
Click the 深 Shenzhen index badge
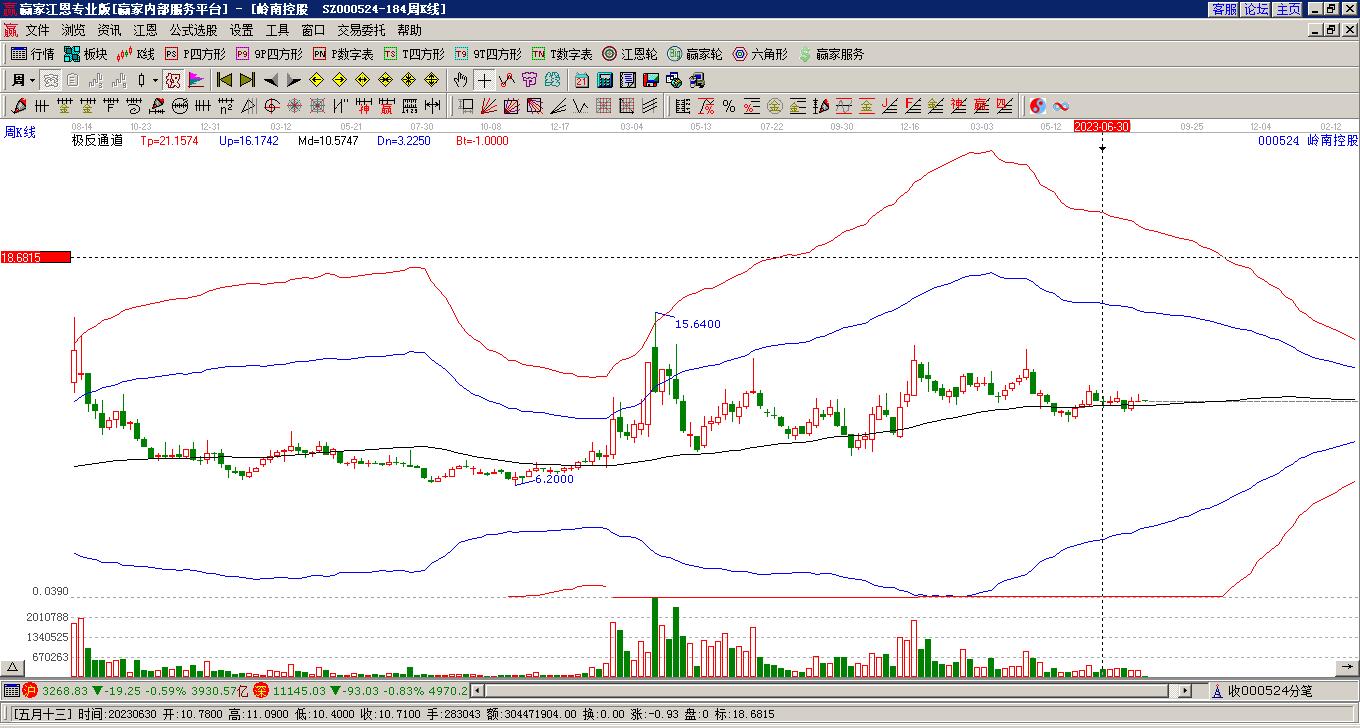click(x=260, y=690)
